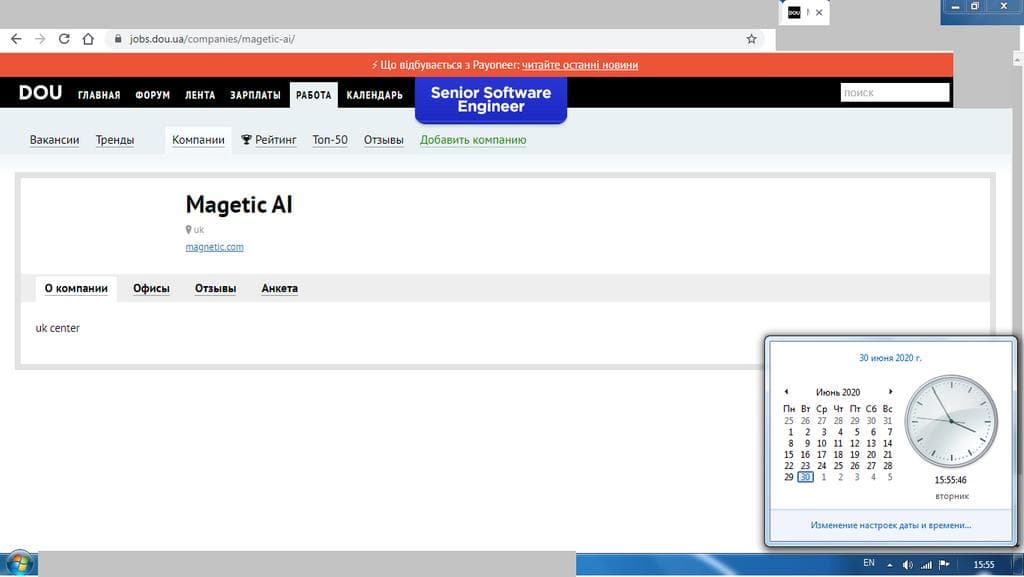Open the browser home page

pyautogui.click(x=88, y=39)
